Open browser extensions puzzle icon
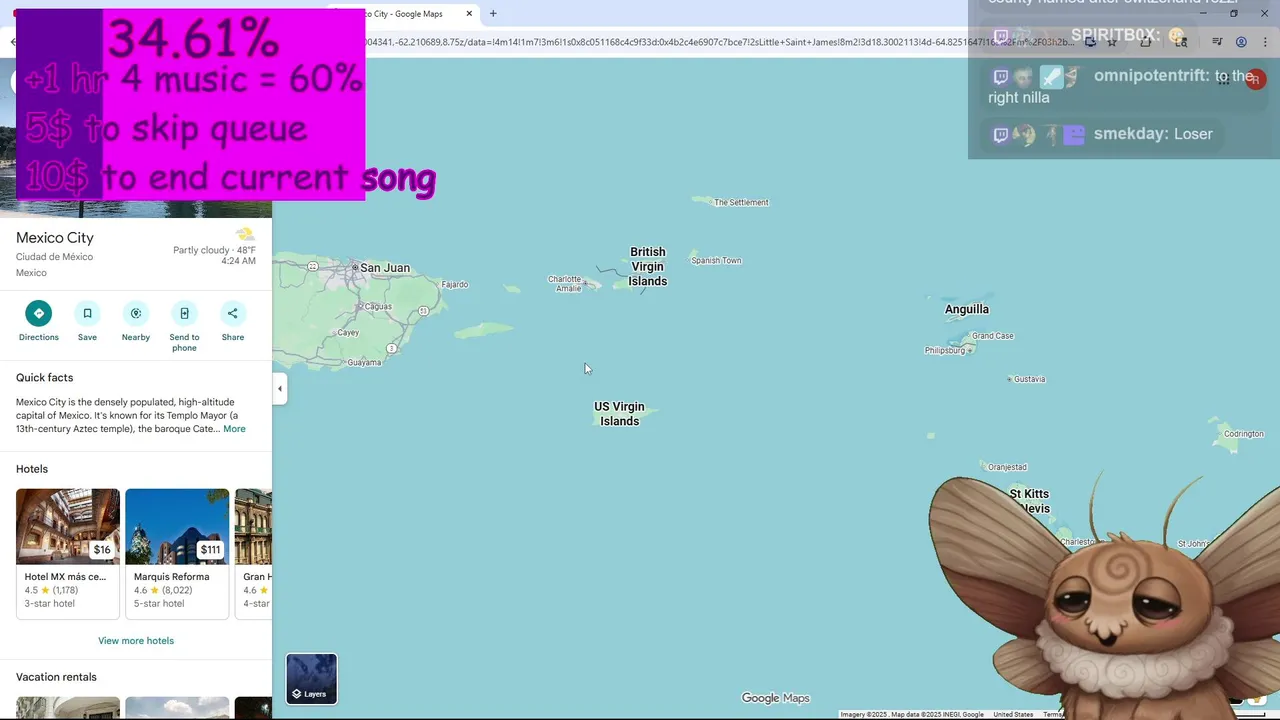 [x=1146, y=42]
